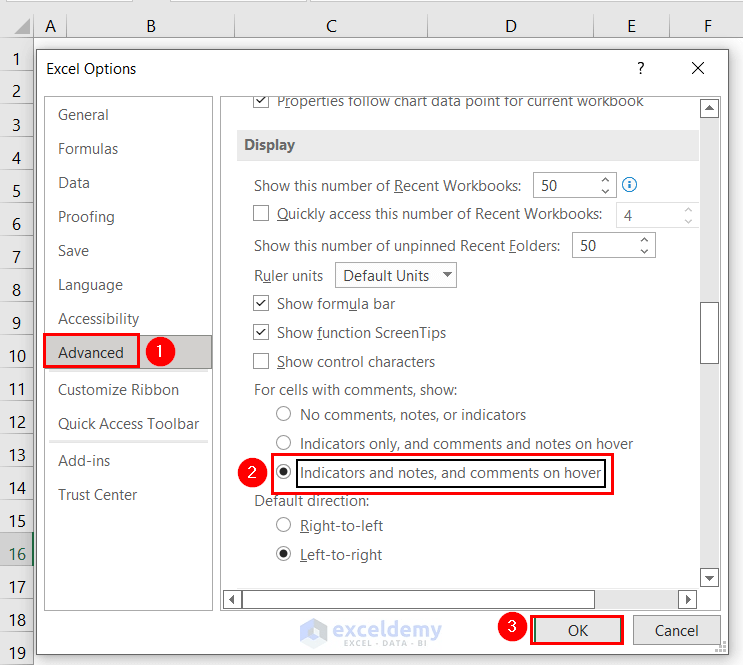Click the horizontal scrollbar left arrow
Screen dimensions: 743x665
[x=232, y=600]
